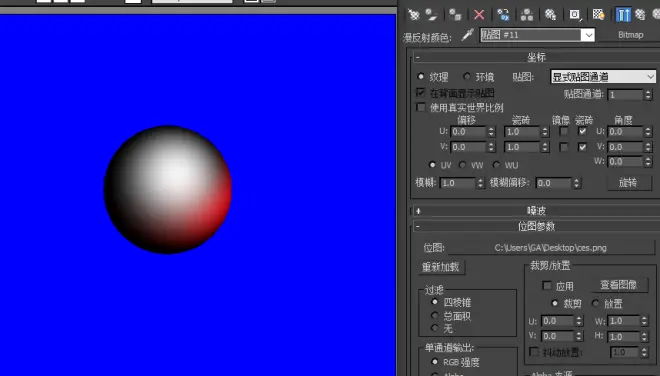
Task: Select the 无 filter option
Action: [x=435, y=327]
